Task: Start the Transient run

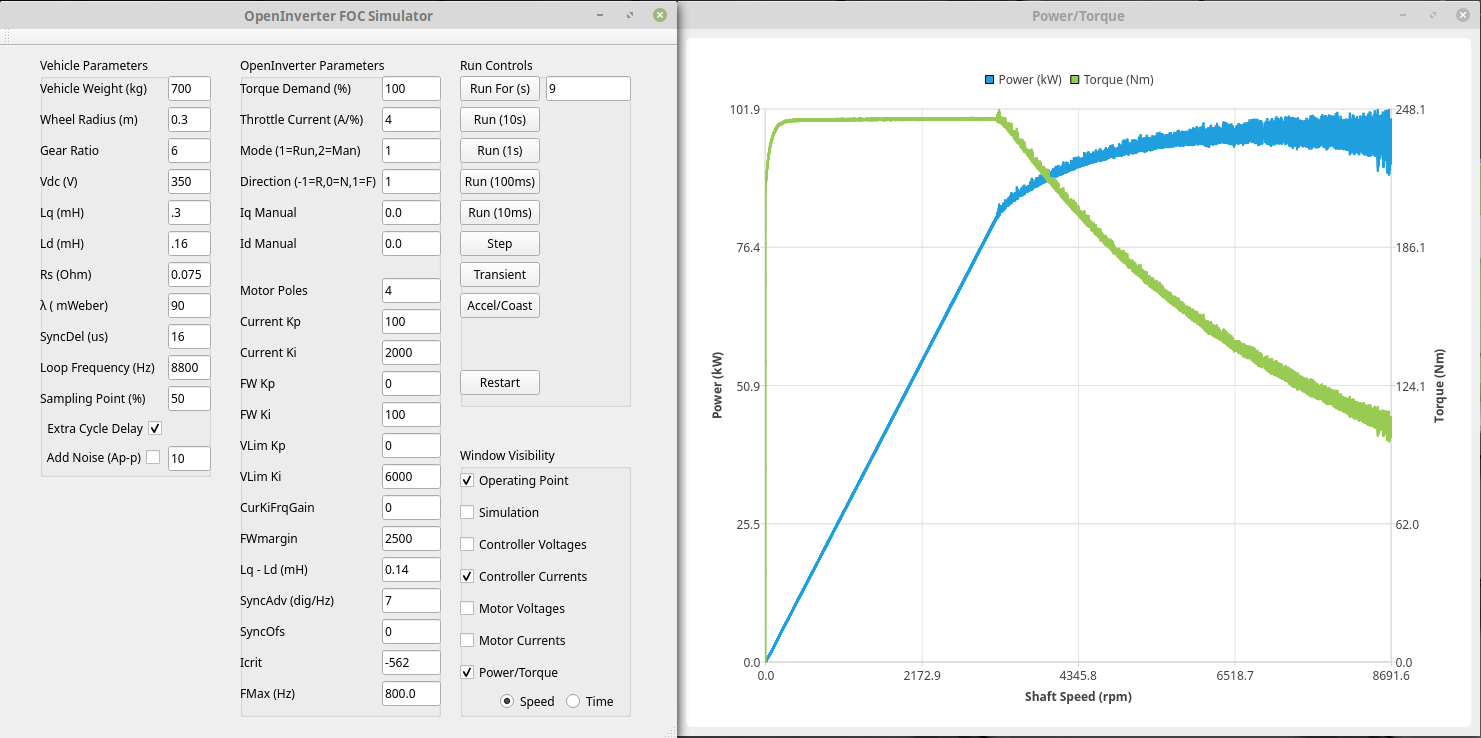Action: [x=499, y=274]
